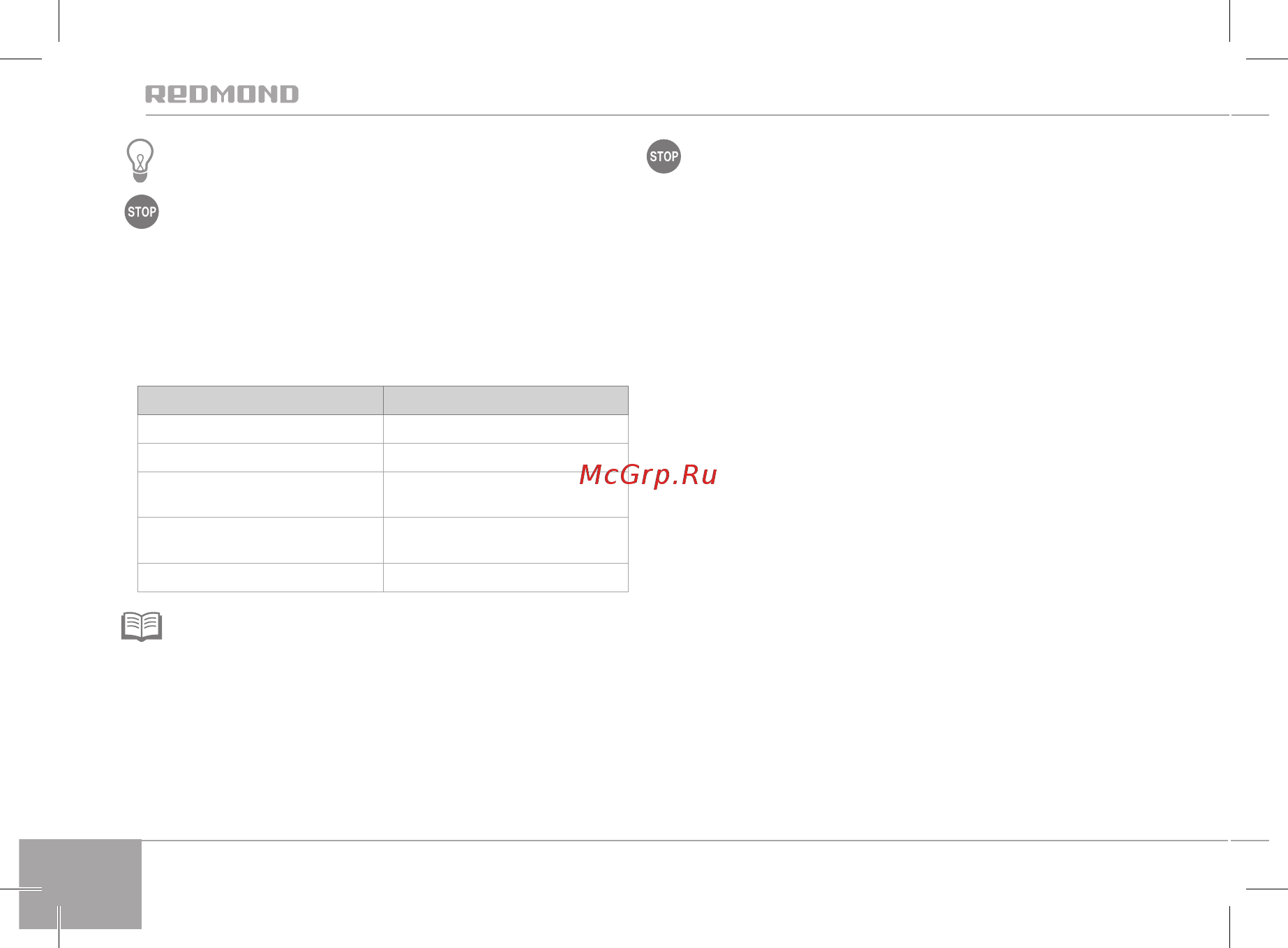This screenshot has height=948, width=1288.
Task: Click the horizontal divider line beneath the REDMOND logo
Action: 687,115
